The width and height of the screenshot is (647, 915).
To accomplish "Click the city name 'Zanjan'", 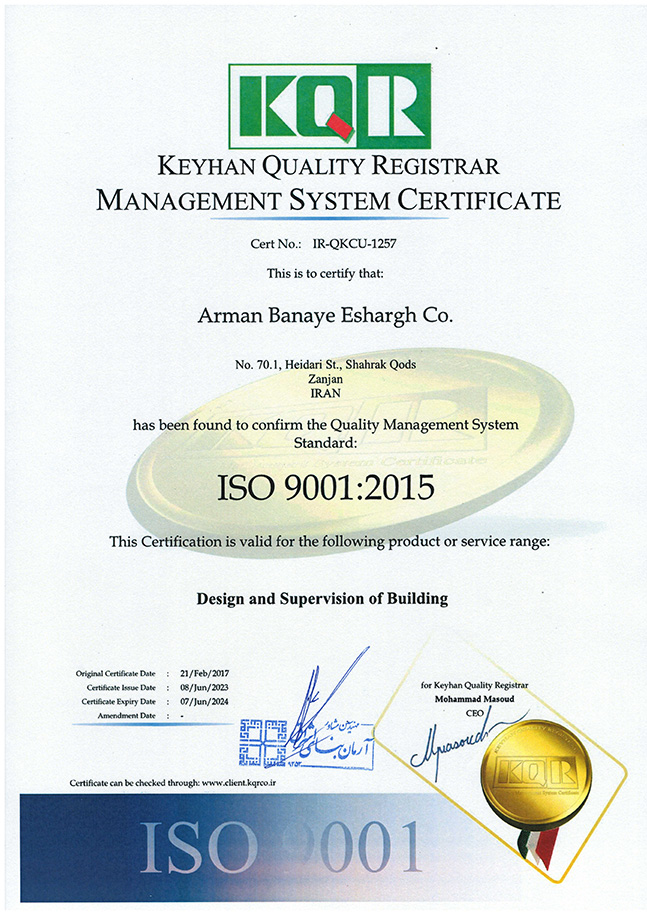I will coord(326,379).
